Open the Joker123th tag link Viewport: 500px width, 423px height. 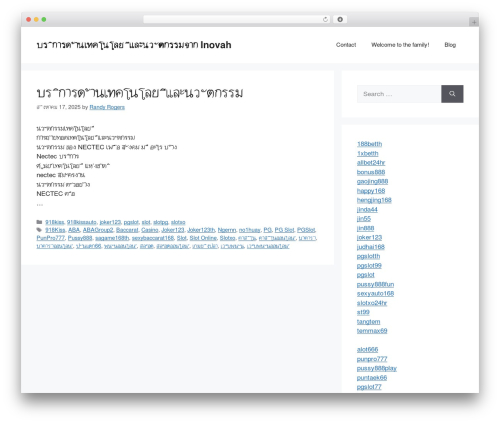coord(201,230)
